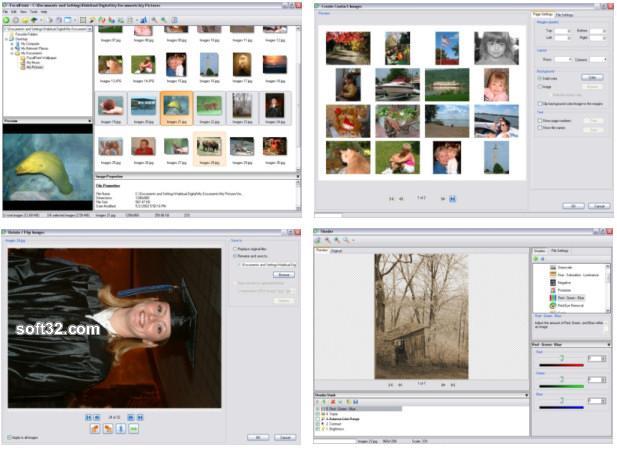Click the Red channel slider handle
Viewport: 617px width, 451px height.
click(562, 358)
